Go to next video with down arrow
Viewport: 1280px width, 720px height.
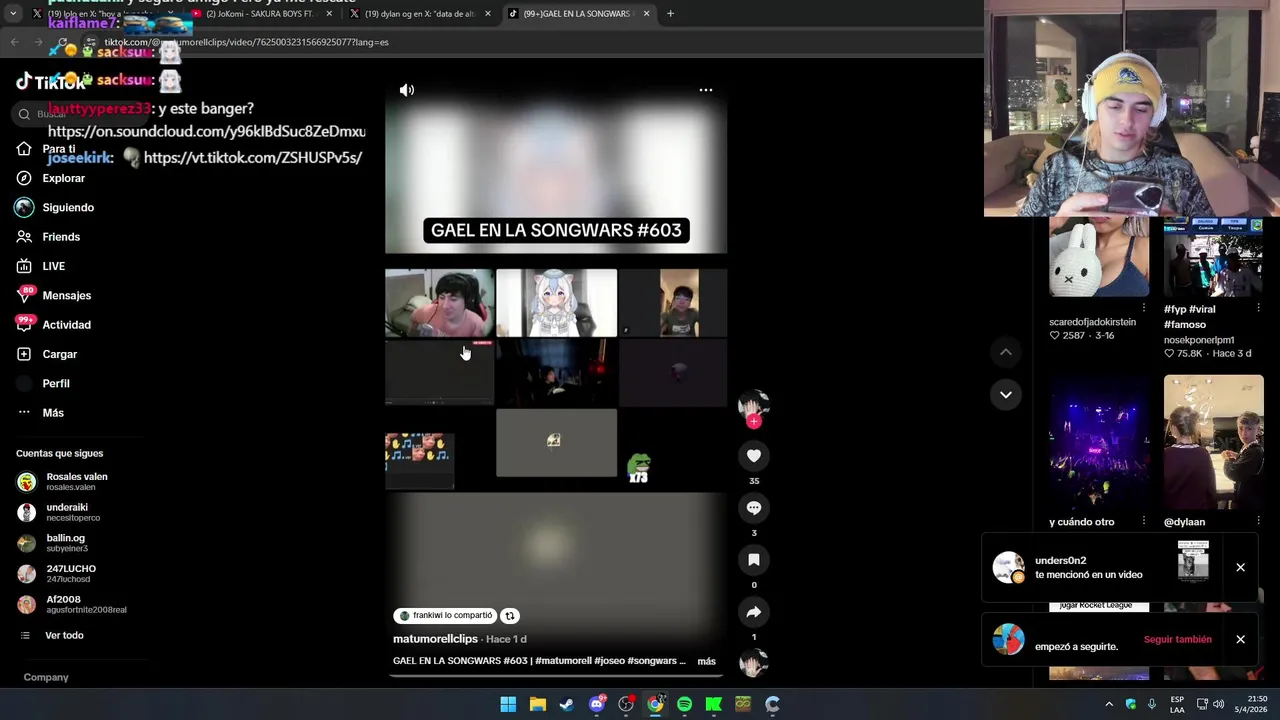(1006, 394)
